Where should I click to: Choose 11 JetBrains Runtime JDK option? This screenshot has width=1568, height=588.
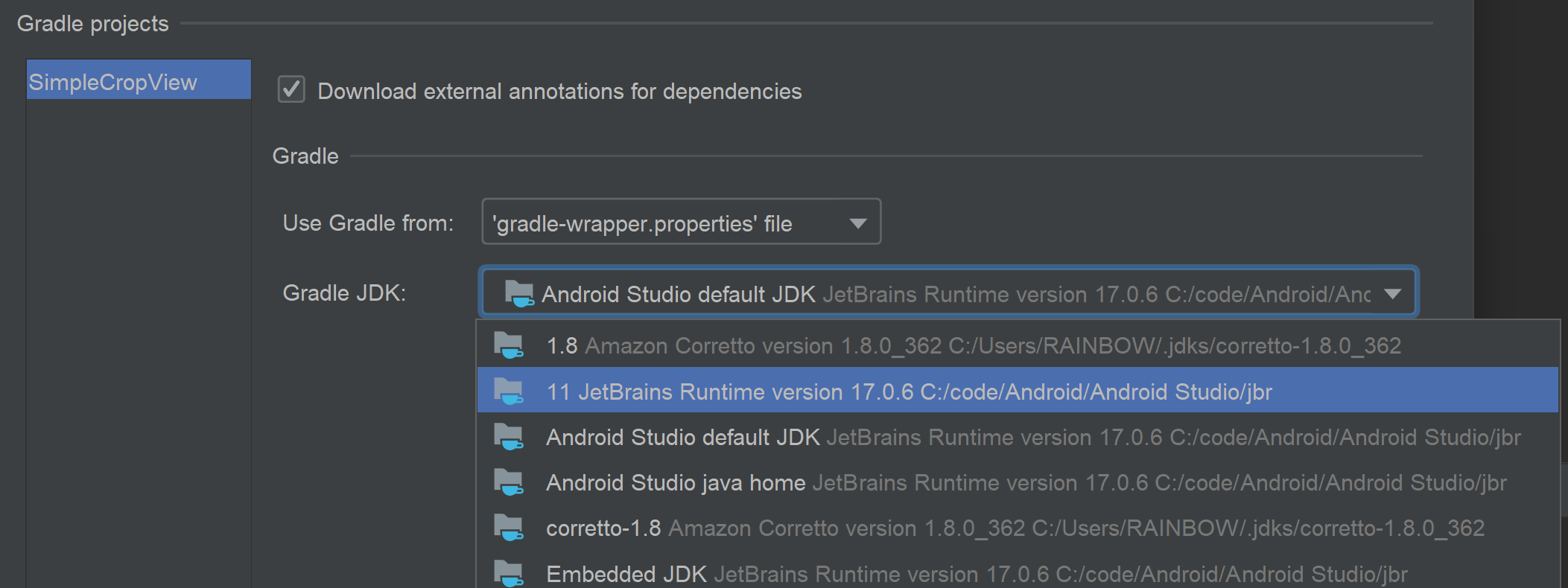(x=1018, y=391)
